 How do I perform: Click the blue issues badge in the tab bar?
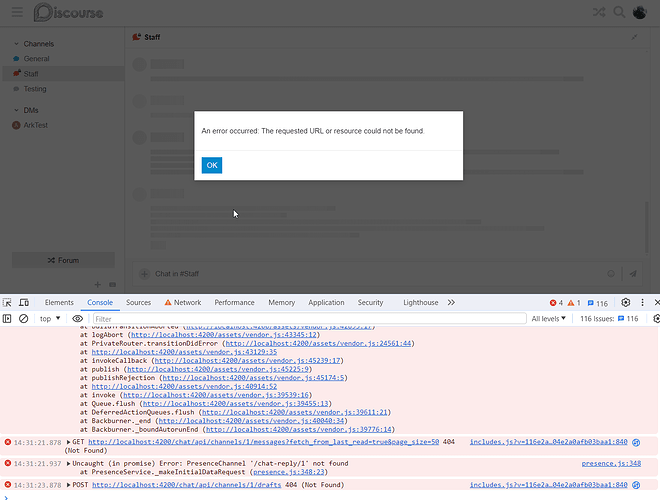click(598, 303)
